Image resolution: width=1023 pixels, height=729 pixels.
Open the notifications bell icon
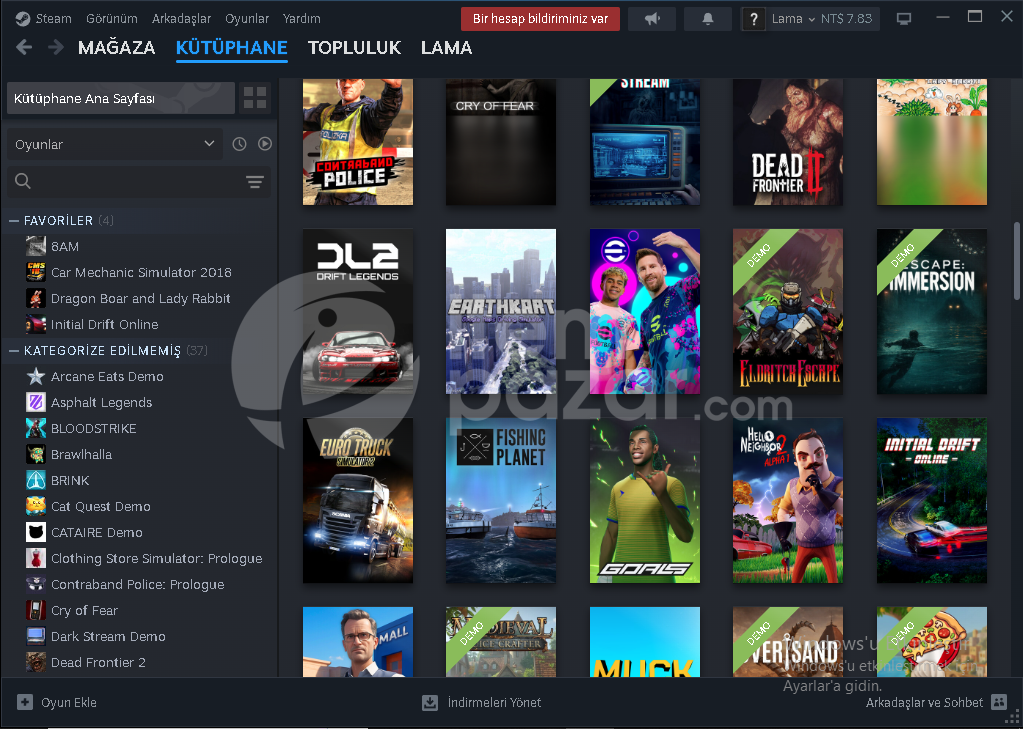708,19
